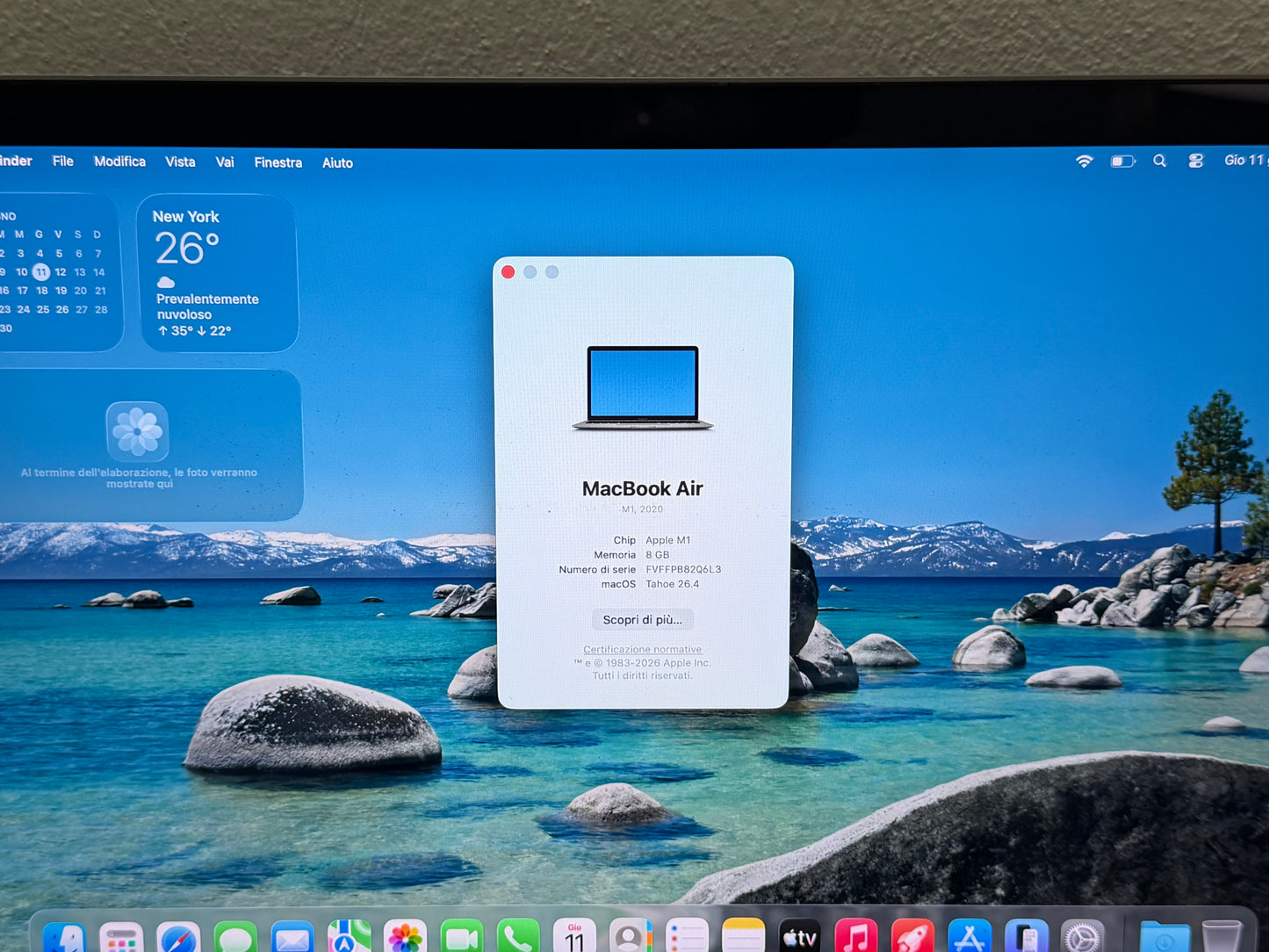The height and width of the screenshot is (952, 1269).
Task: Click the Scopri di più... button
Action: click(x=642, y=619)
